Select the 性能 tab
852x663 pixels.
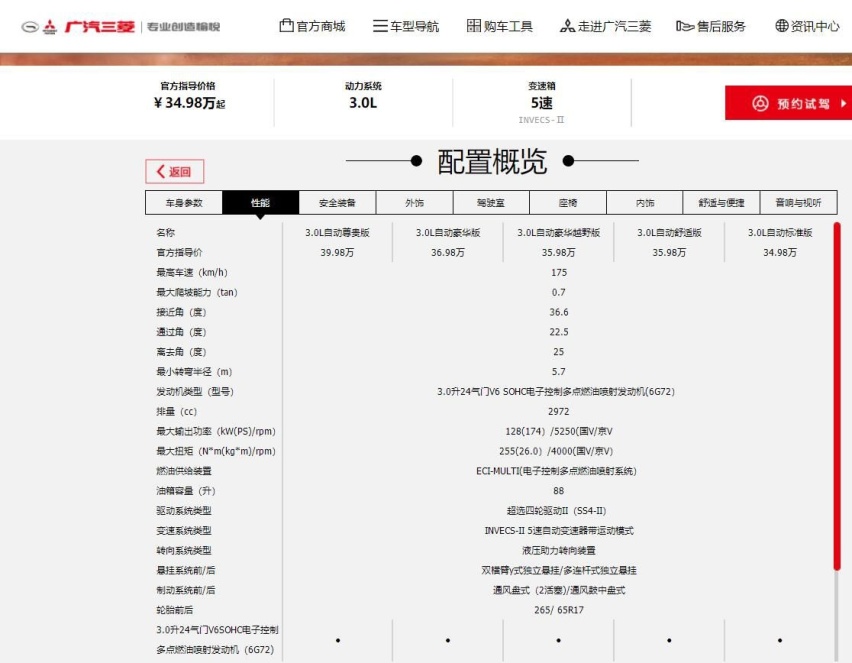coord(260,203)
